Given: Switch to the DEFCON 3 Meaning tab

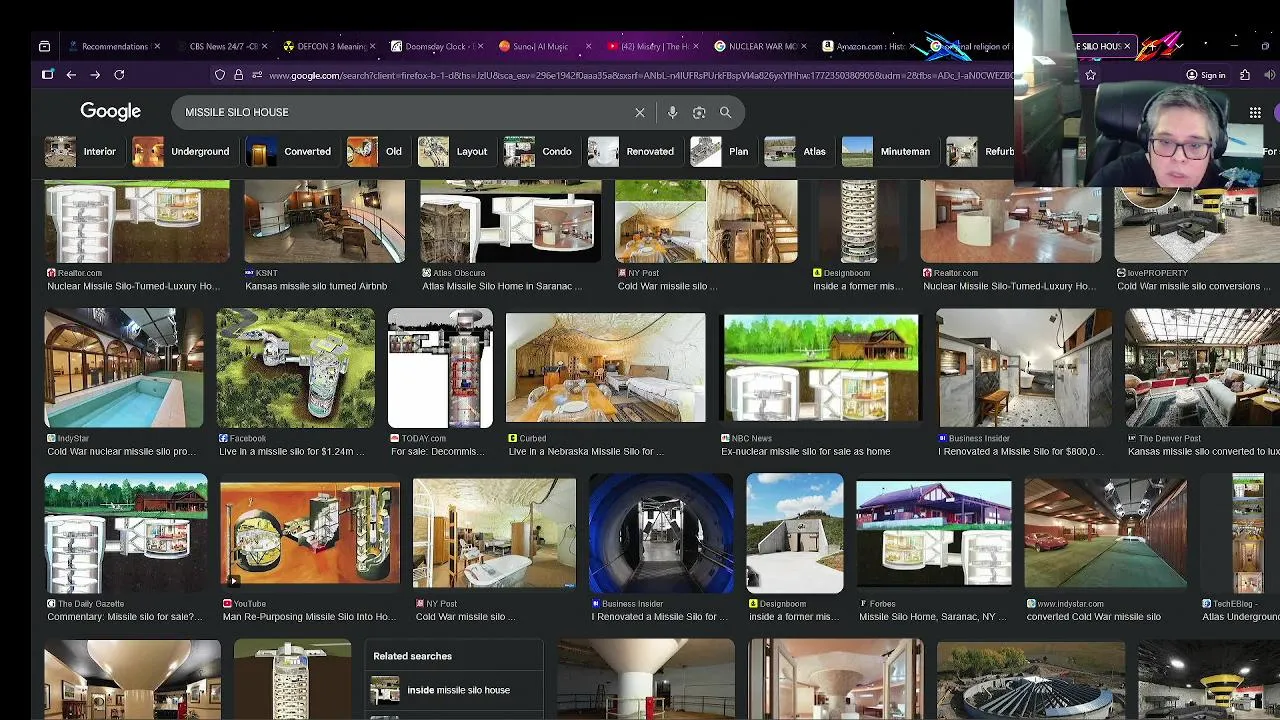Looking at the screenshot, I should (x=330, y=46).
